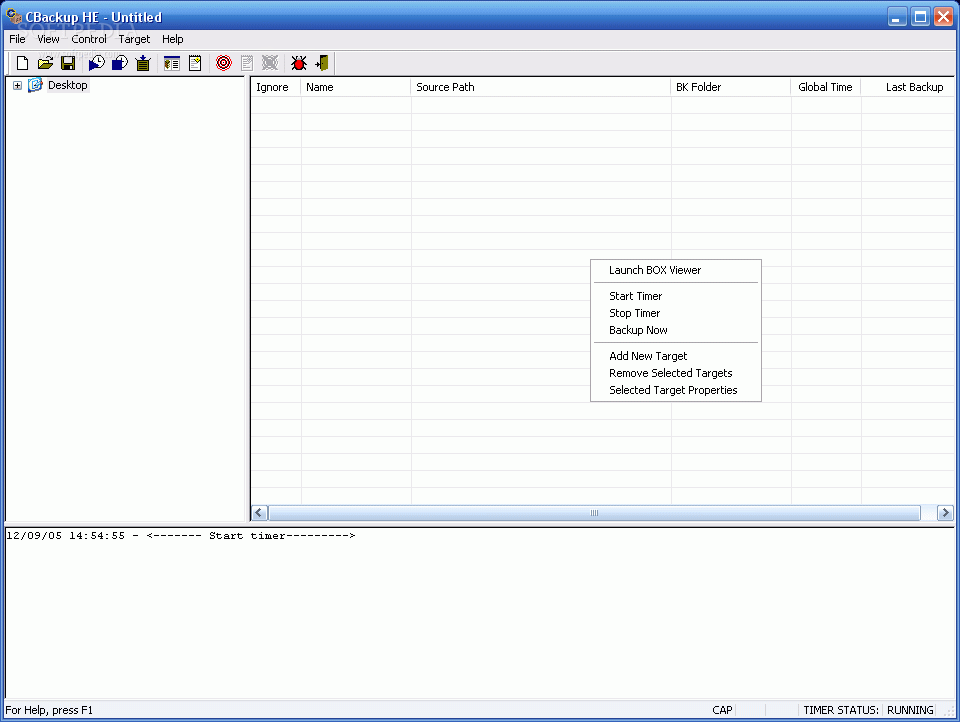This screenshot has width=960, height=722.
Task: Click the Ignore column header
Action: (276, 87)
